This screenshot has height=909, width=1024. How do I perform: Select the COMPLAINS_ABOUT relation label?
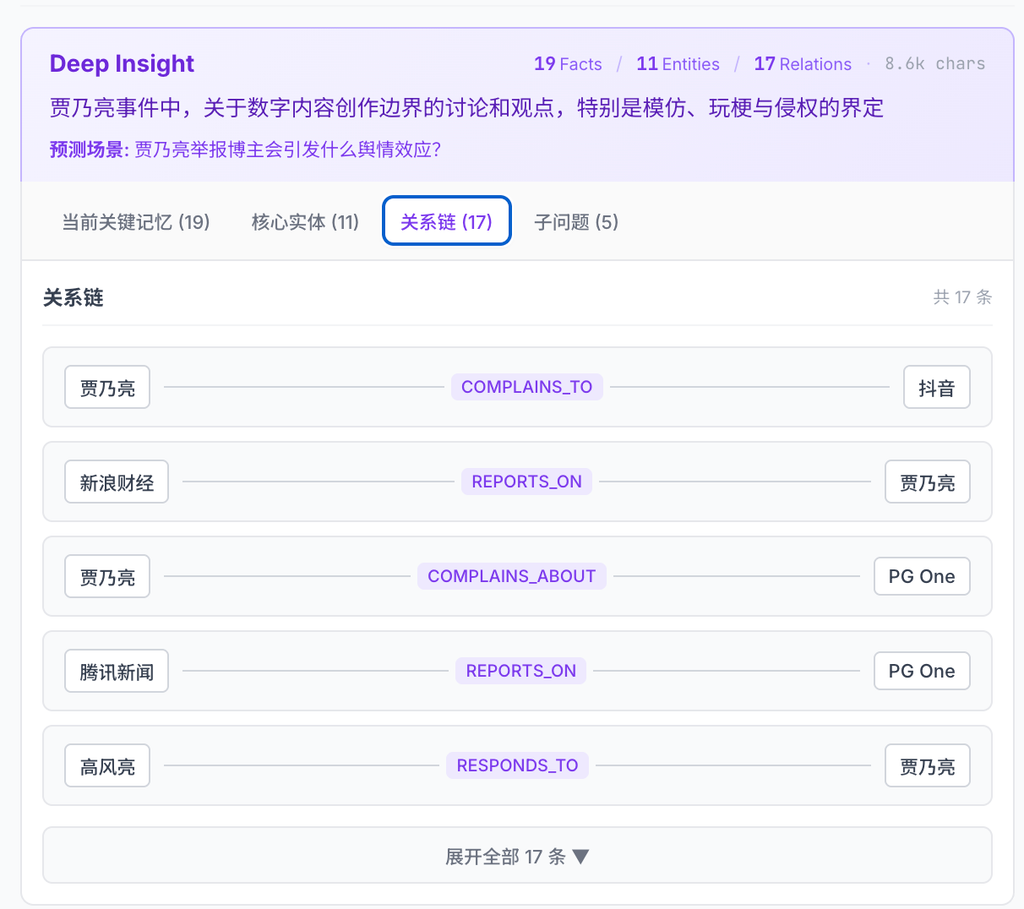[x=511, y=576]
